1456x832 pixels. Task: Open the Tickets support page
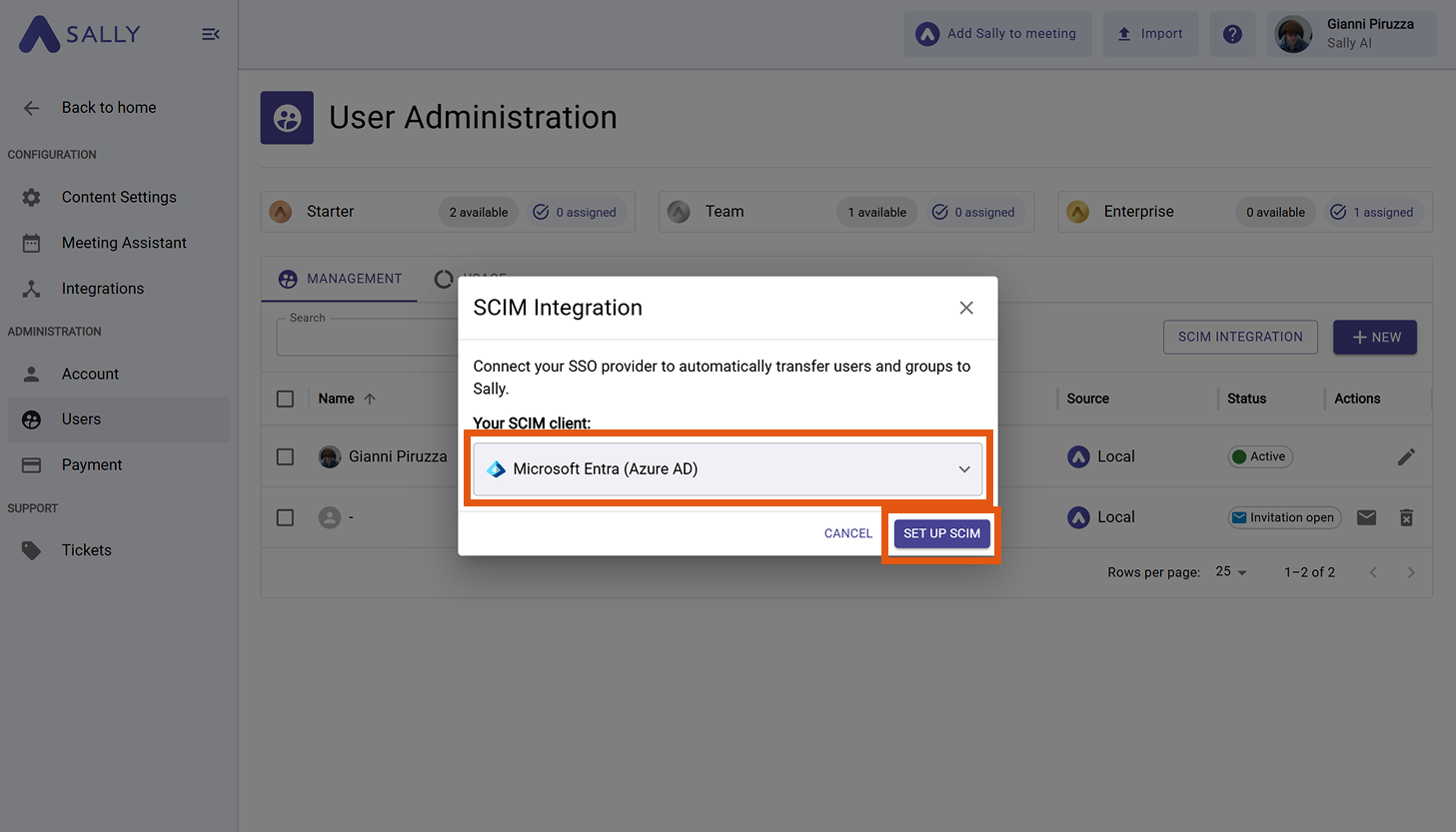click(x=86, y=549)
